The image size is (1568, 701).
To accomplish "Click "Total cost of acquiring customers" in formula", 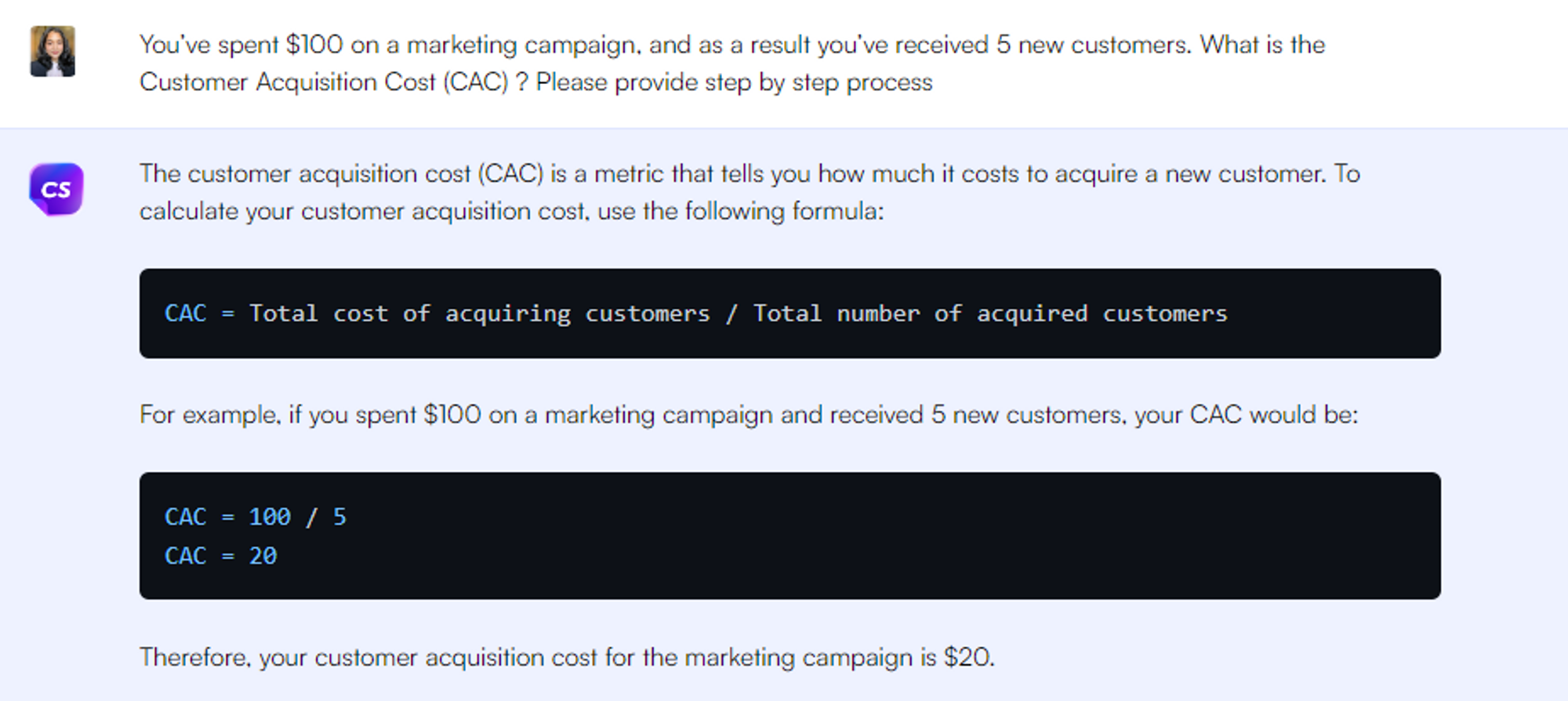I will coord(479,314).
